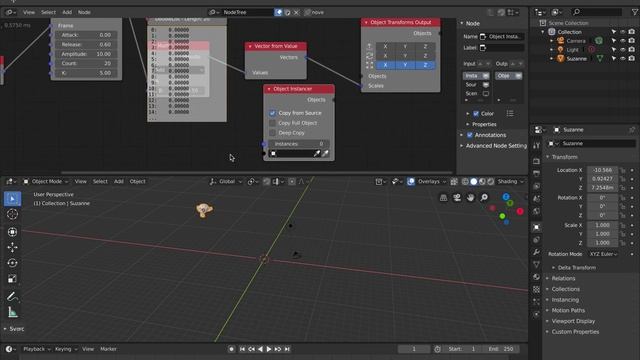Click the pan view hand icon

click(x=470, y=198)
